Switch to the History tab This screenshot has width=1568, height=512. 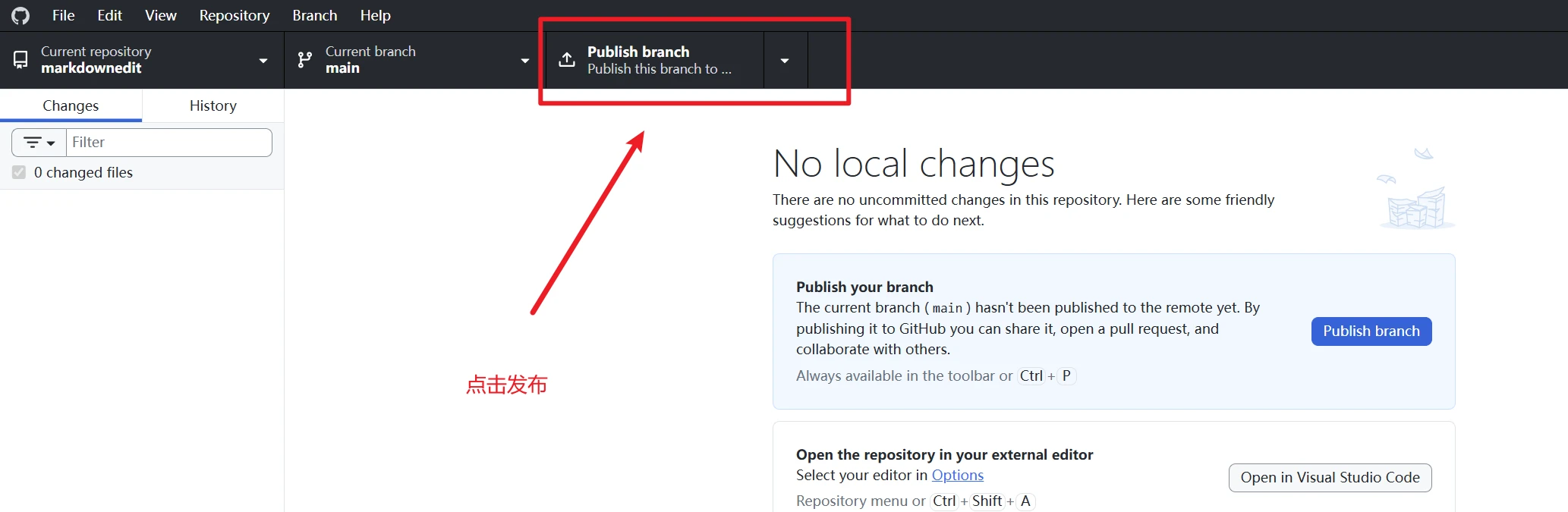click(213, 106)
